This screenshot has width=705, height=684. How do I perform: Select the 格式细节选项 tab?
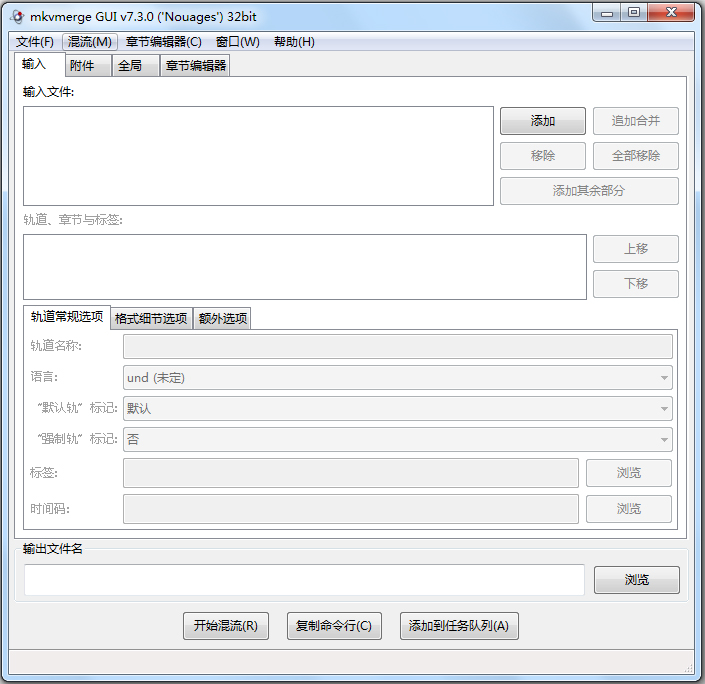pyautogui.click(x=151, y=318)
